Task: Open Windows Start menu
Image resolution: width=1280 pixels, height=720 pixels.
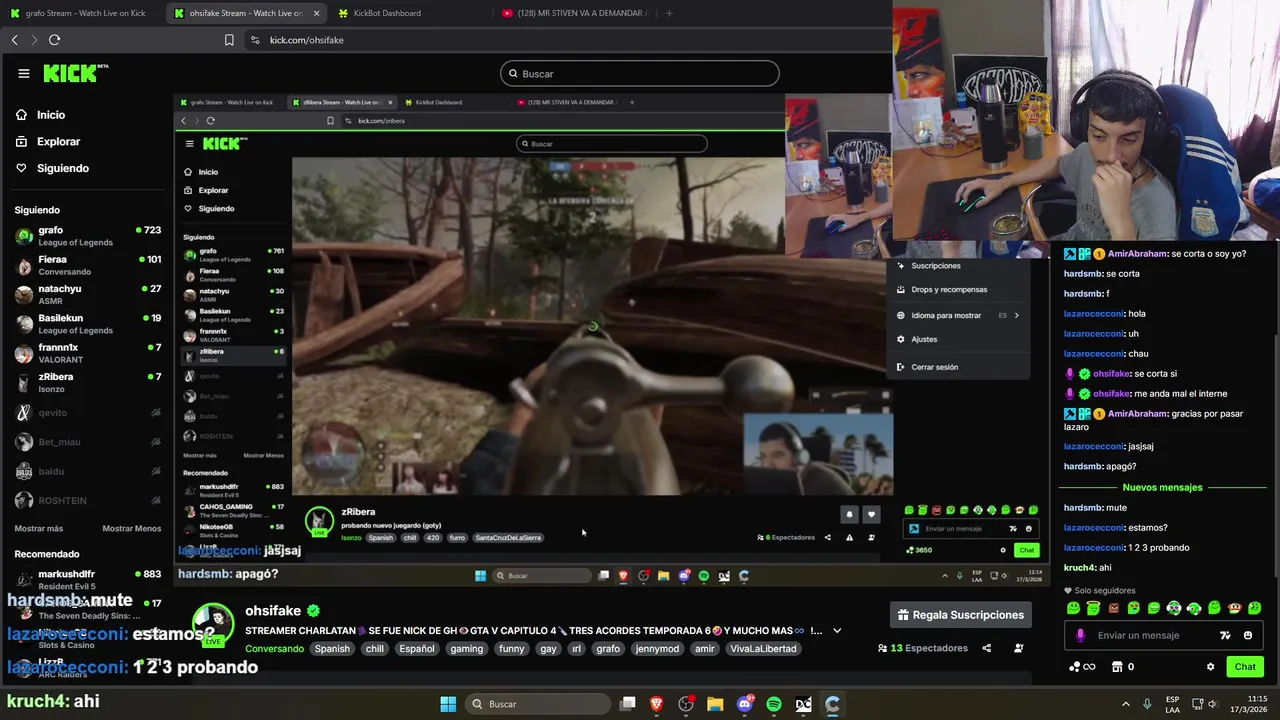Action: pyautogui.click(x=448, y=704)
